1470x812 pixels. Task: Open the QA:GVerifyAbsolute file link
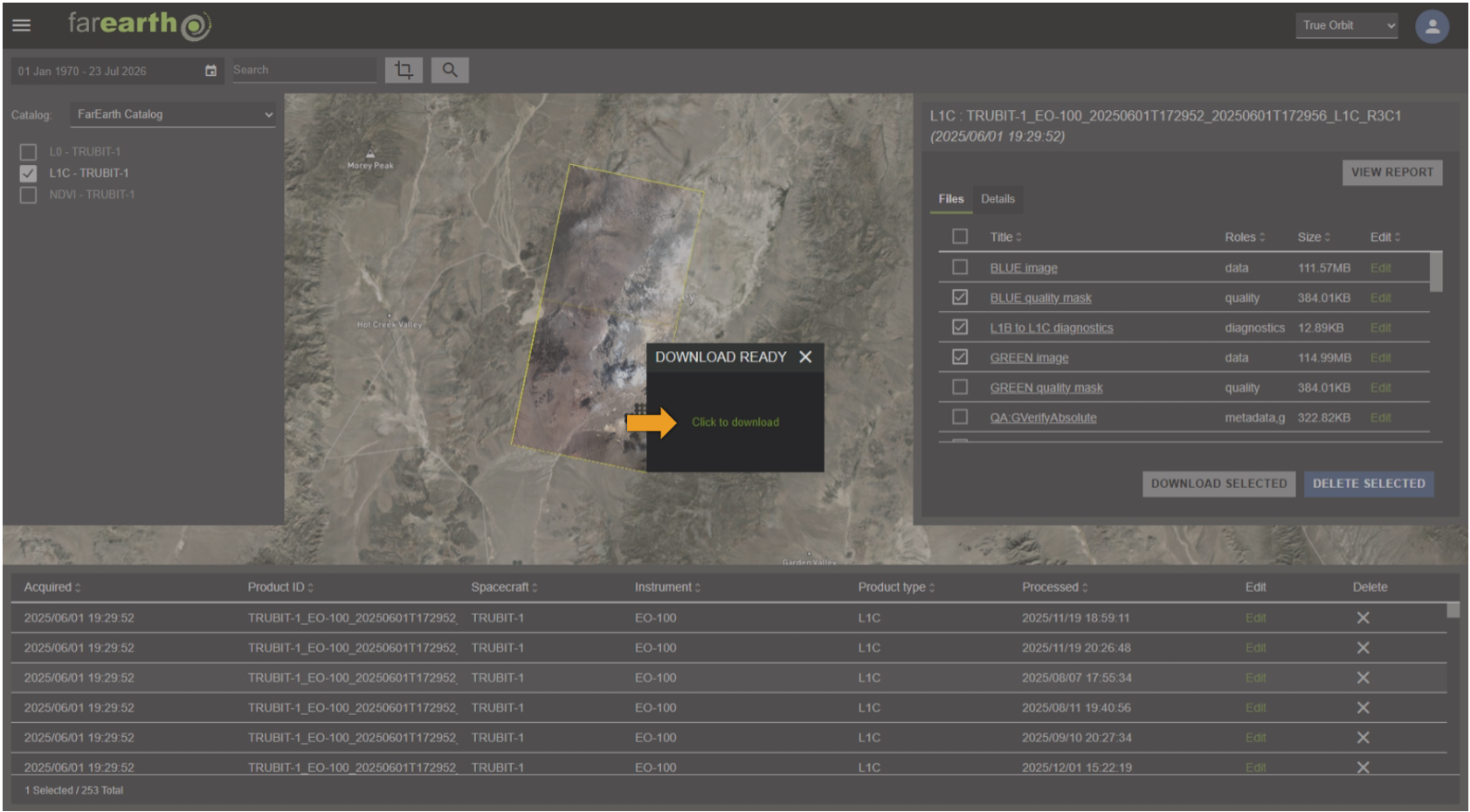(x=1043, y=418)
